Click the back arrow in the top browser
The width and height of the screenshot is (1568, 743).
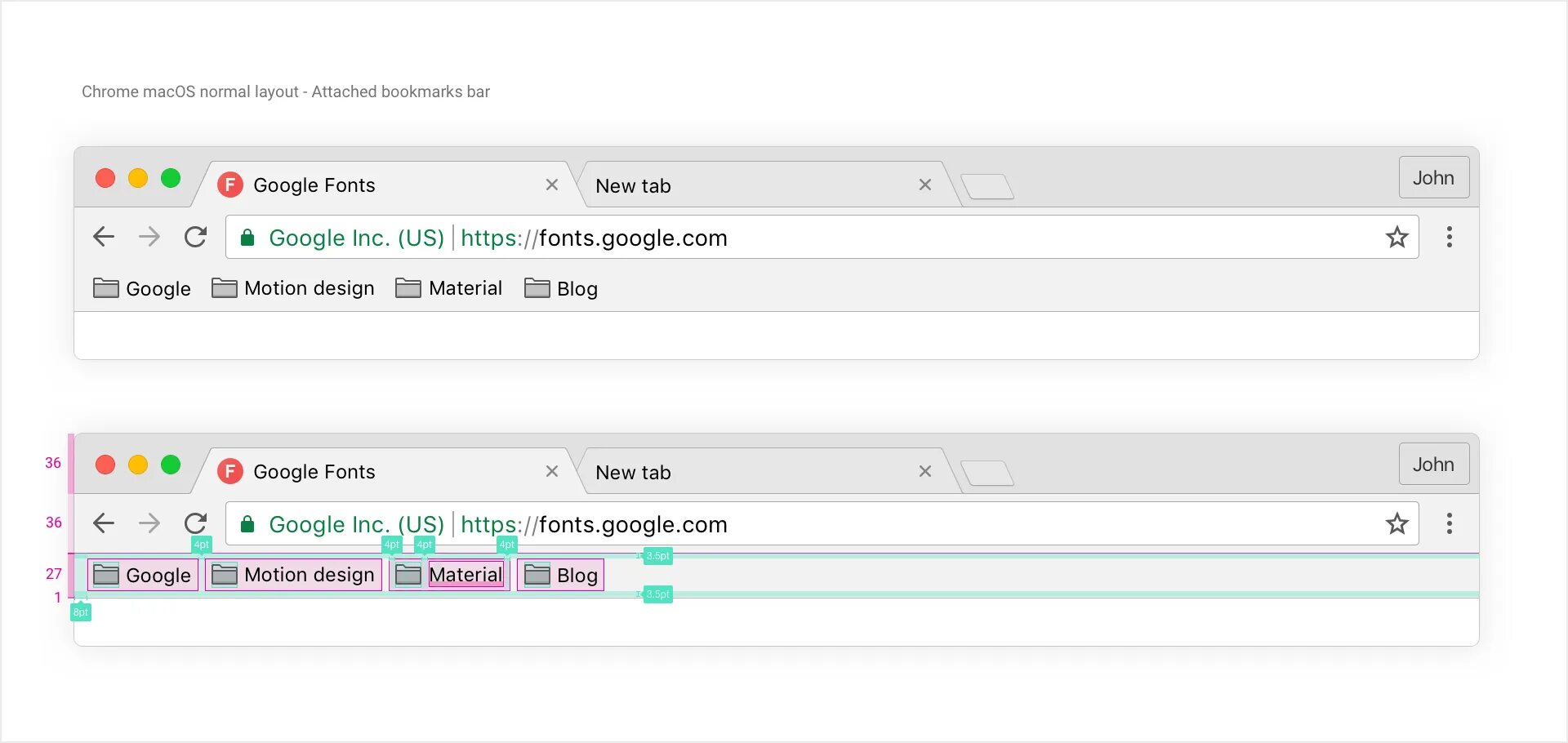[104, 238]
